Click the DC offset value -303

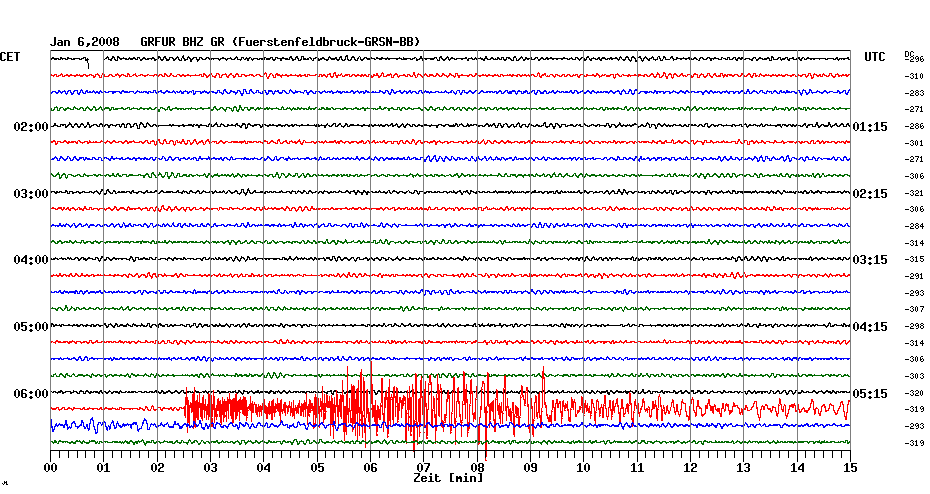click(914, 377)
